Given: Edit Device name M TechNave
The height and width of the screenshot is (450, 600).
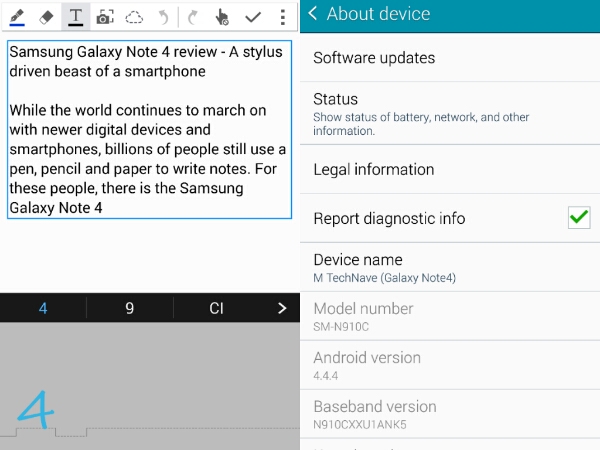Looking at the screenshot, I should (x=450, y=267).
